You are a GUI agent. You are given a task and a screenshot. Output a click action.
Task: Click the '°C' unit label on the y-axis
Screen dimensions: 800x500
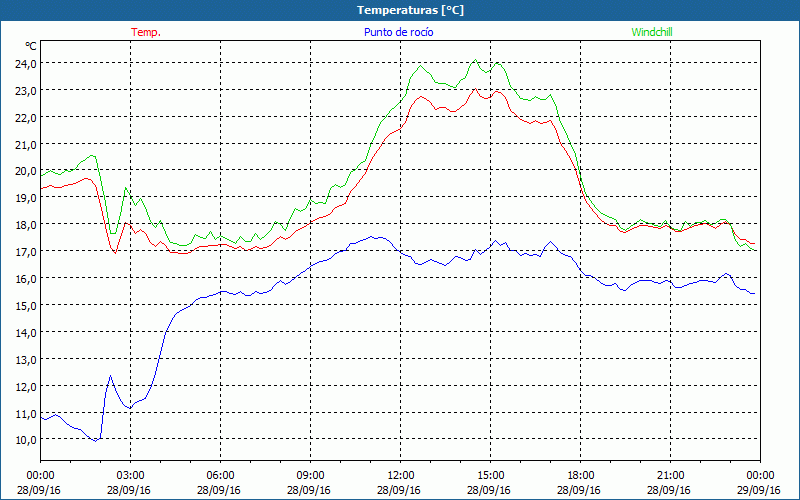31,46
